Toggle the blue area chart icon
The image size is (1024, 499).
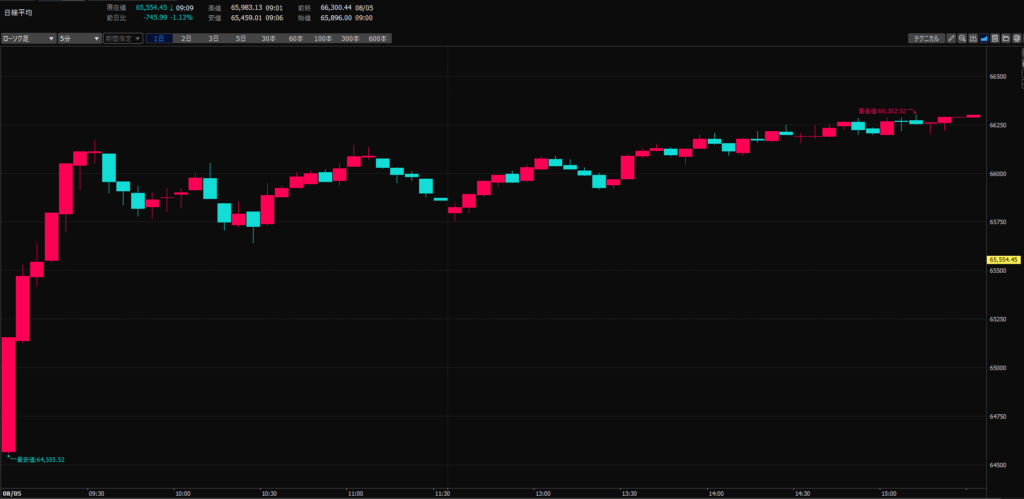coord(984,39)
